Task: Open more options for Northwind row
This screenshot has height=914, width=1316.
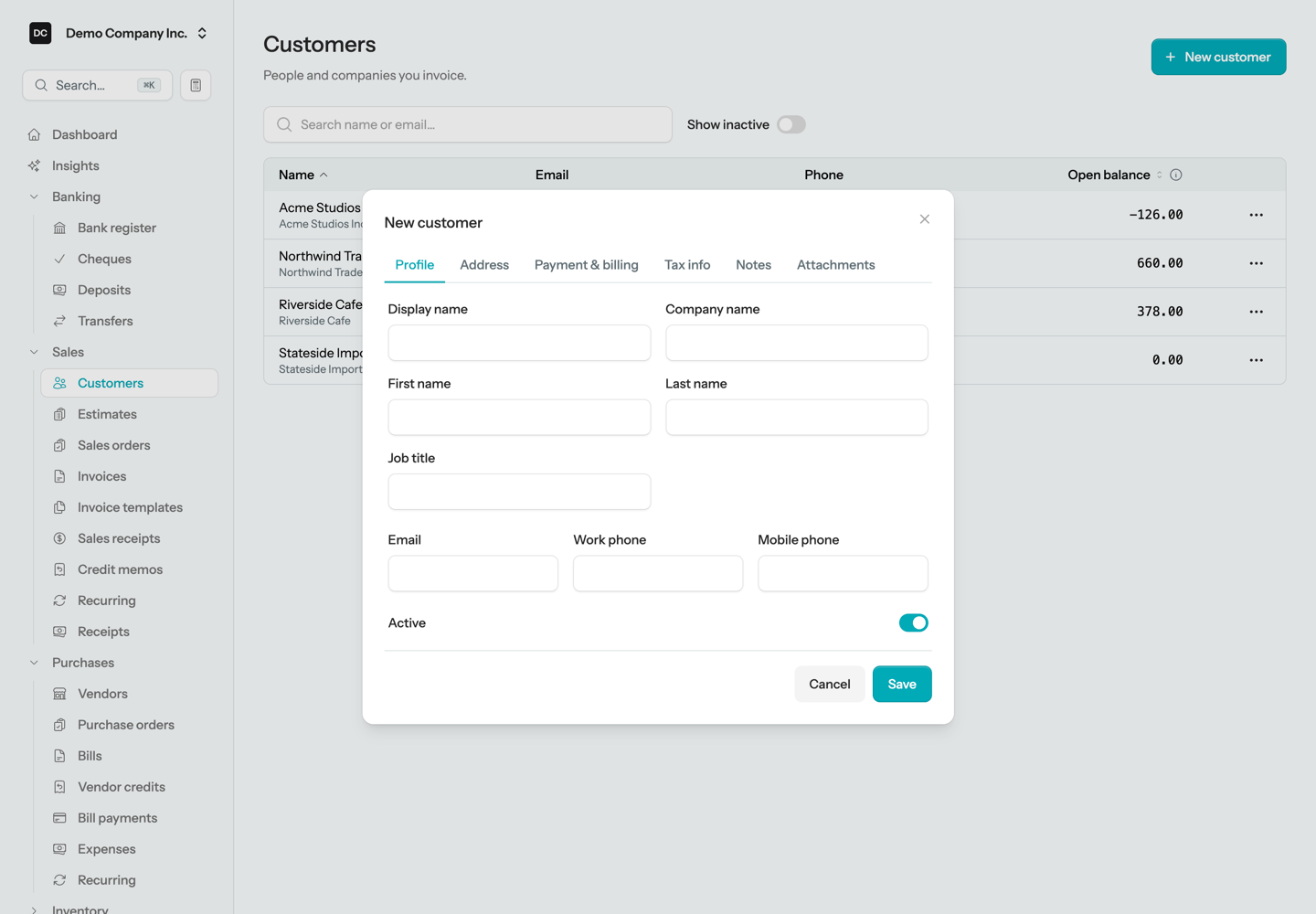Action: pos(1257,263)
